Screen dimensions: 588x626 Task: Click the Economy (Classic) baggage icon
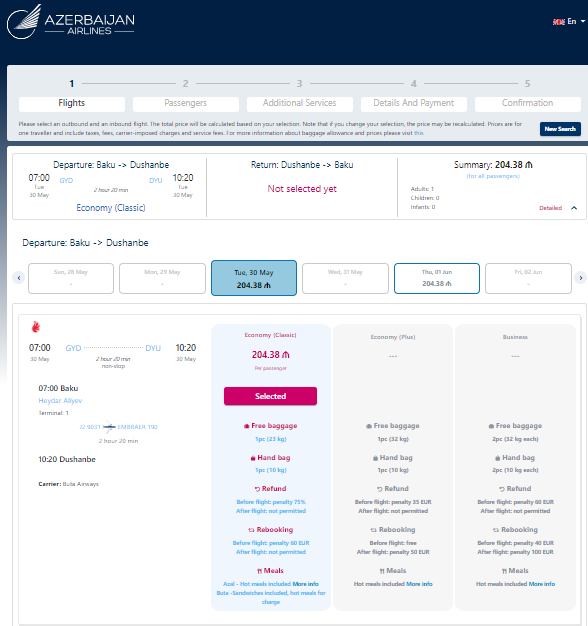click(247, 426)
